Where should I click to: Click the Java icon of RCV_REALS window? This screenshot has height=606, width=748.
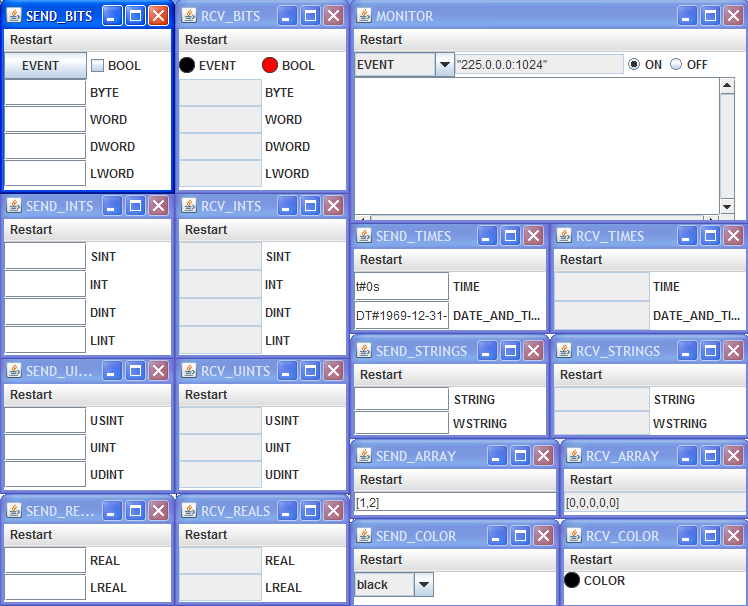click(x=189, y=511)
